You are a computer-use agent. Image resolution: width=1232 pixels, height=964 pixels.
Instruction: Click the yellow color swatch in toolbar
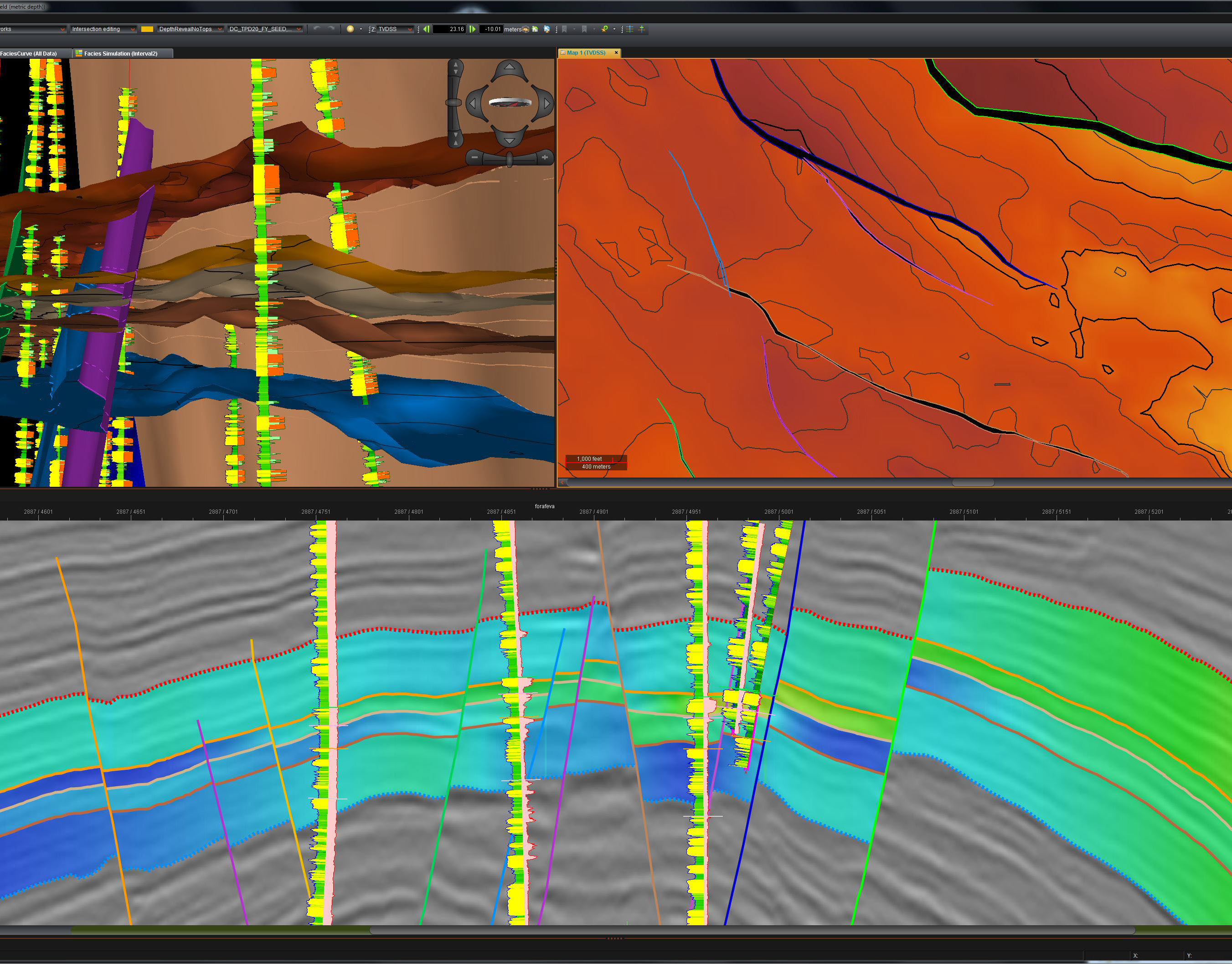coord(147,29)
